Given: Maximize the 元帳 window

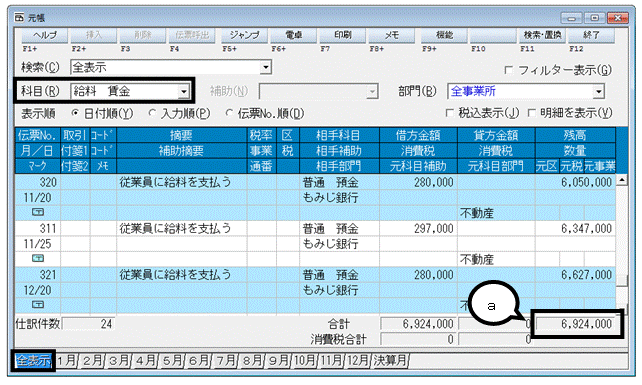Looking at the screenshot, I should (595, 18).
